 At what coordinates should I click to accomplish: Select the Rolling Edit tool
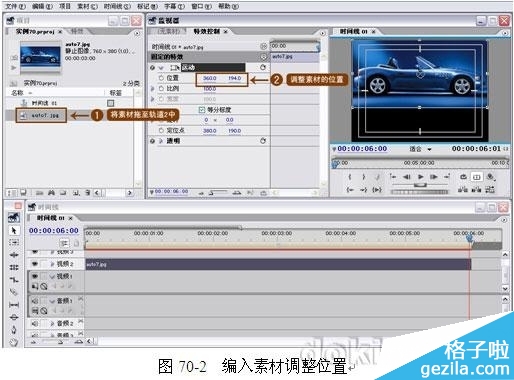(x=14, y=267)
